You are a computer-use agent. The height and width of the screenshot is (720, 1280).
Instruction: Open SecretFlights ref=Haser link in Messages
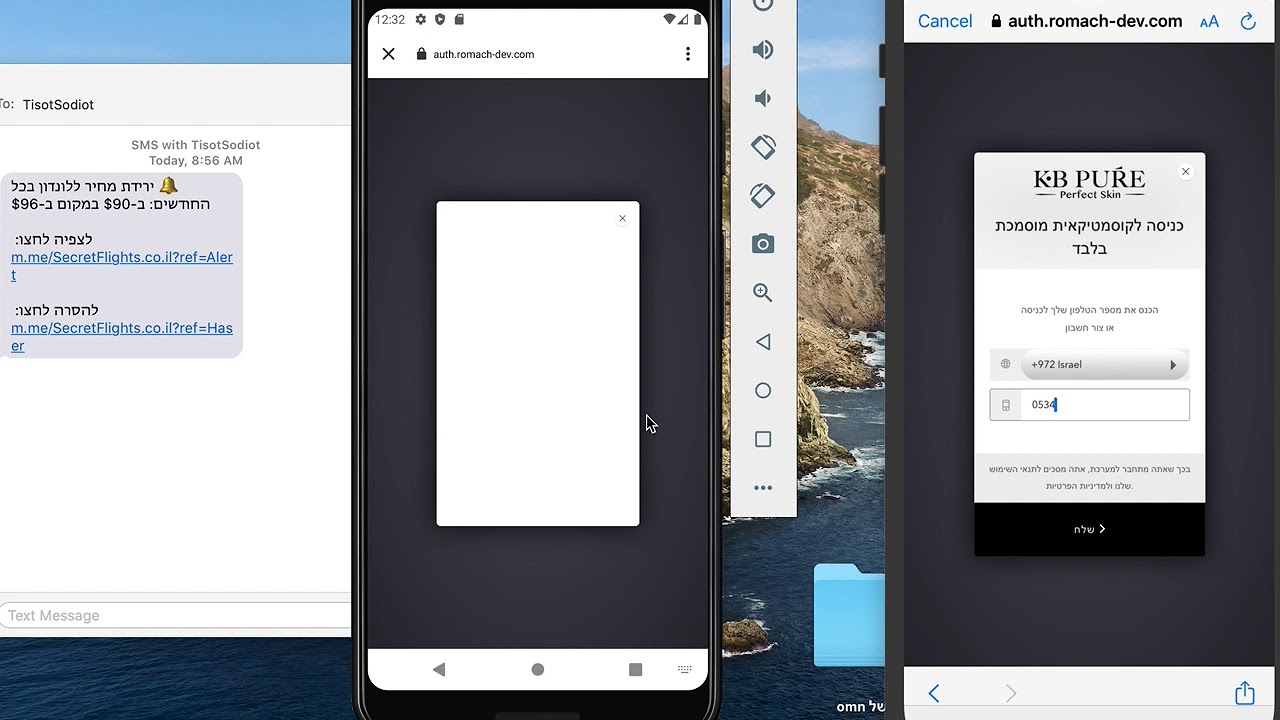pos(122,337)
